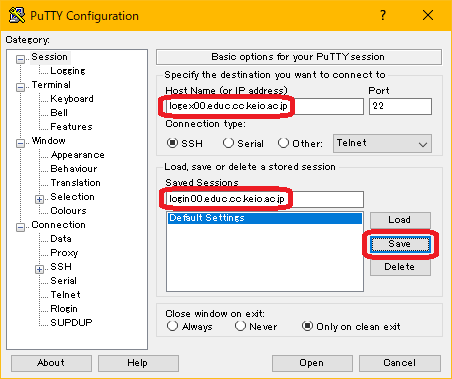This screenshot has width=452, height=379.
Task: Click the Cancel button
Action: [400, 363]
